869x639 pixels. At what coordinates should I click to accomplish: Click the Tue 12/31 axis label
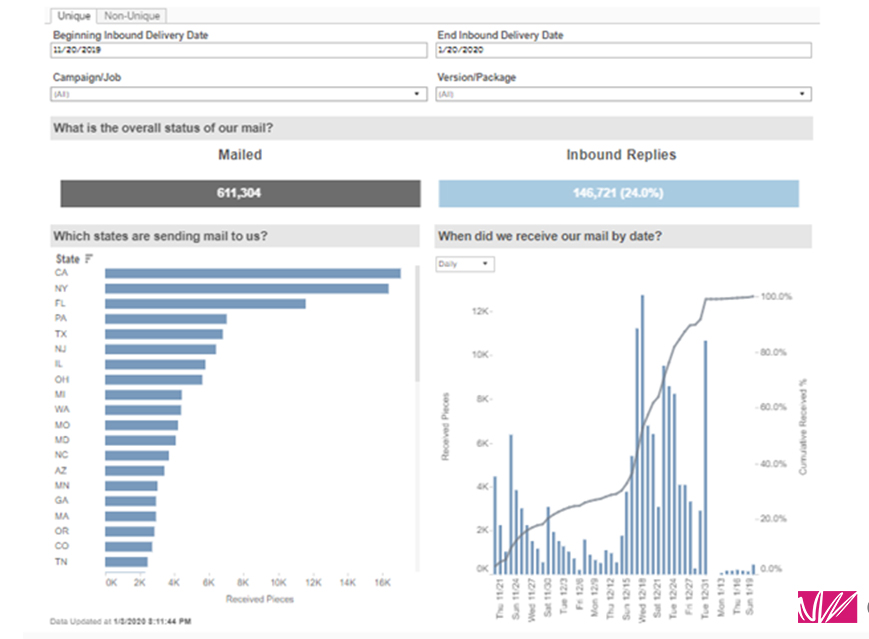click(705, 598)
